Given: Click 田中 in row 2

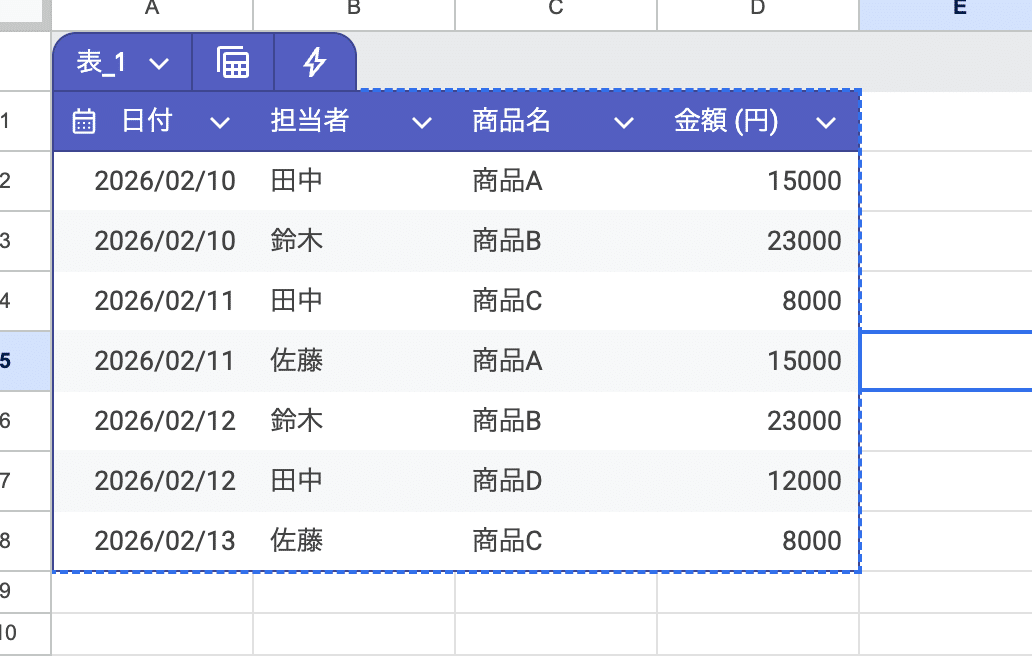Looking at the screenshot, I should pos(296,181).
